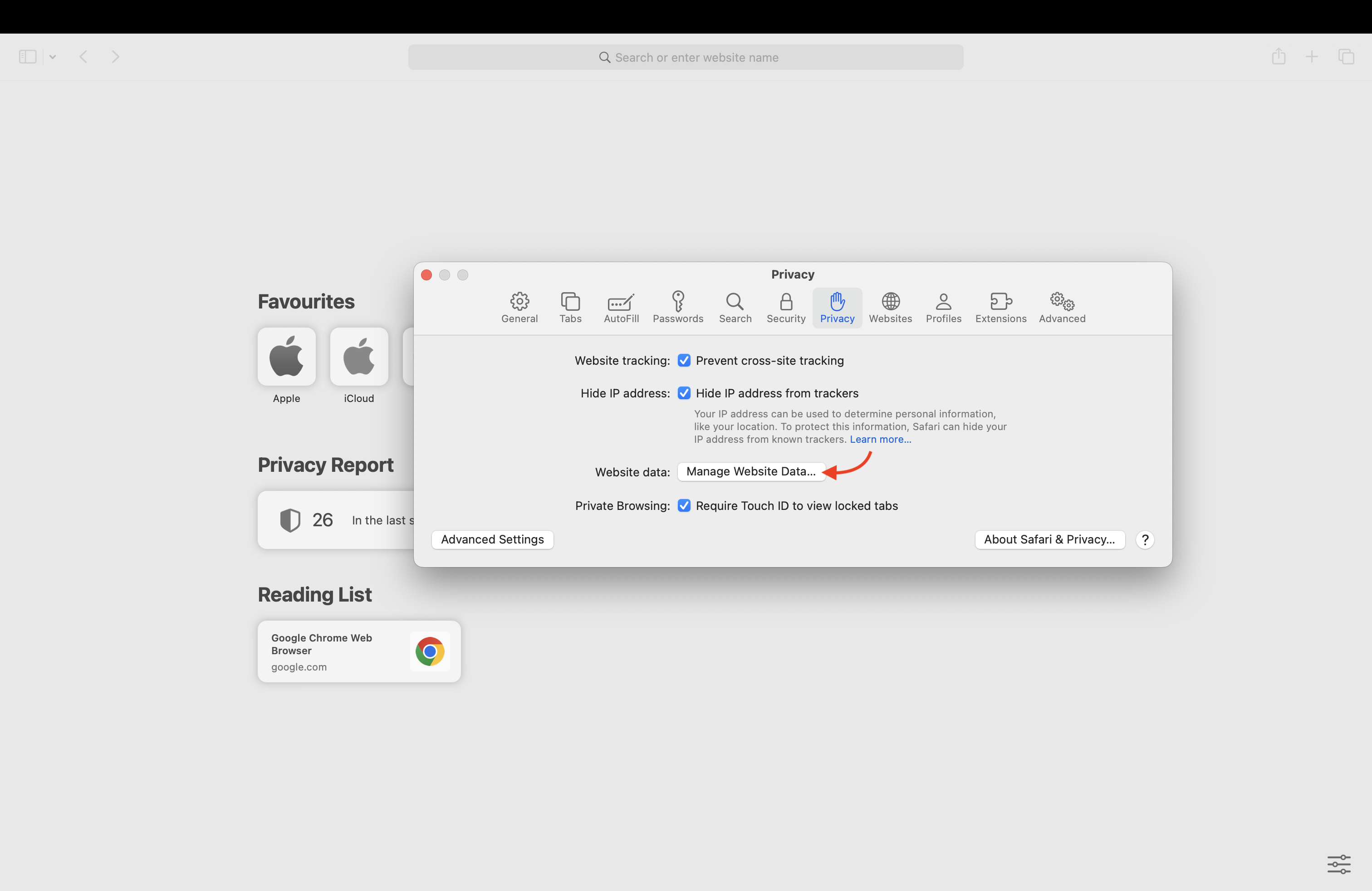Click Manage Website Data button
This screenshot has width=1372, height=891.
(x=751, y=471)
